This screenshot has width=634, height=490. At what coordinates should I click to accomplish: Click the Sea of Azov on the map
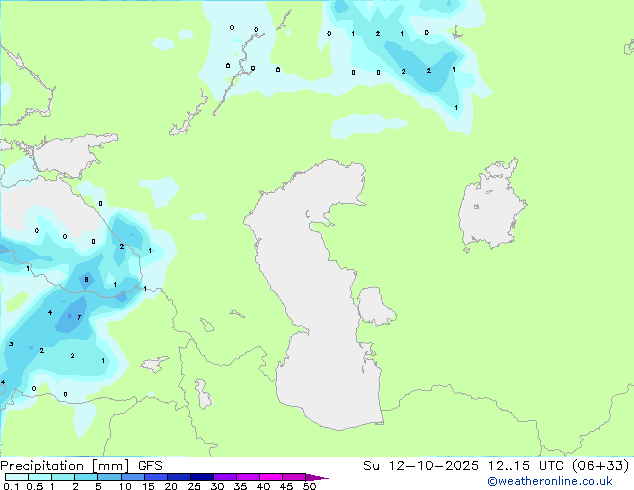(x=71, y=156)
